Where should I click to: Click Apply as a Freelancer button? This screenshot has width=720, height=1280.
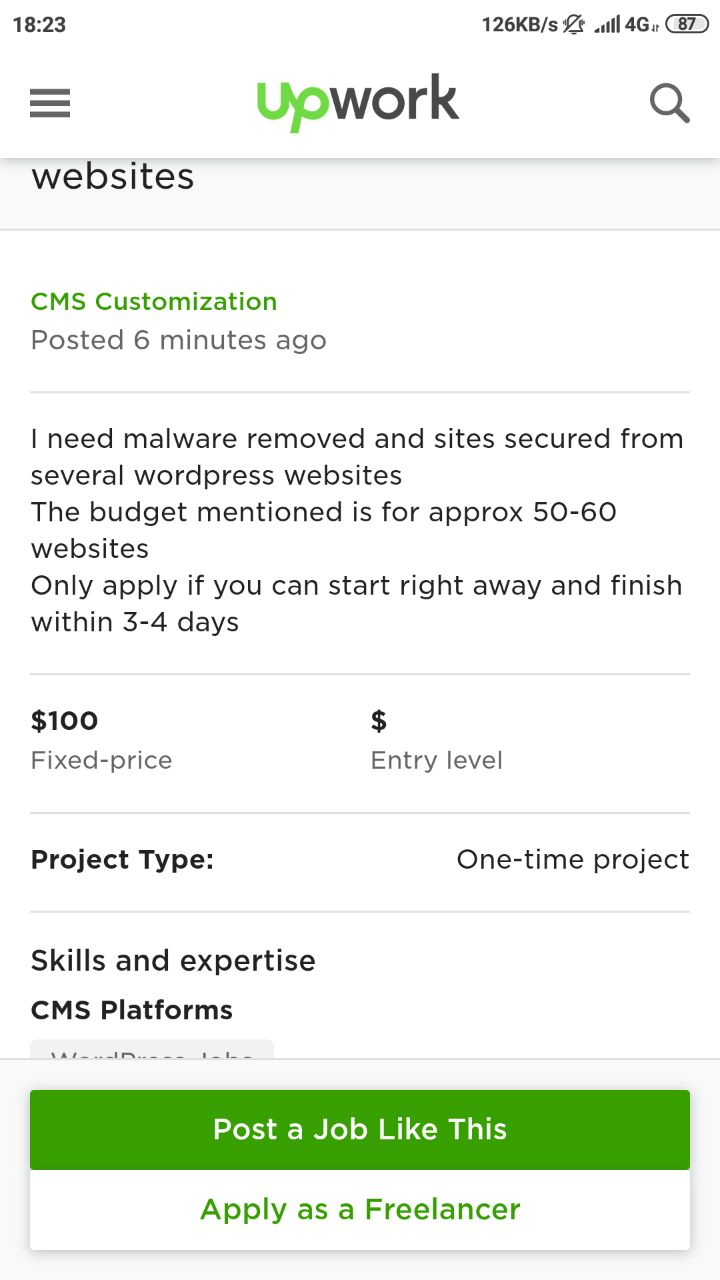pyautogui.click(x=360, y=1209)
